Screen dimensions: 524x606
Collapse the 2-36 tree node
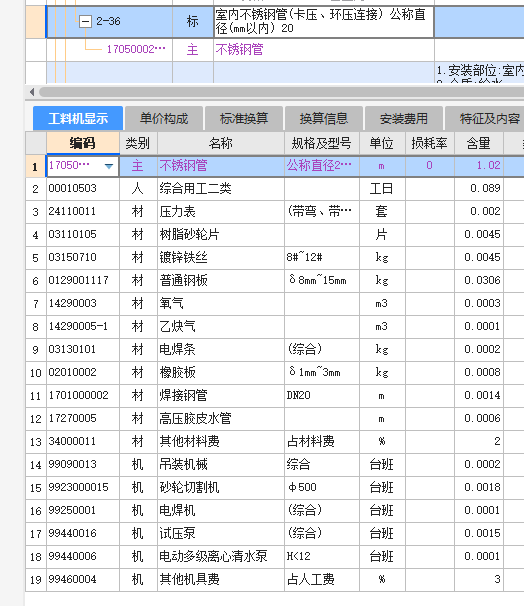(85, 21)
